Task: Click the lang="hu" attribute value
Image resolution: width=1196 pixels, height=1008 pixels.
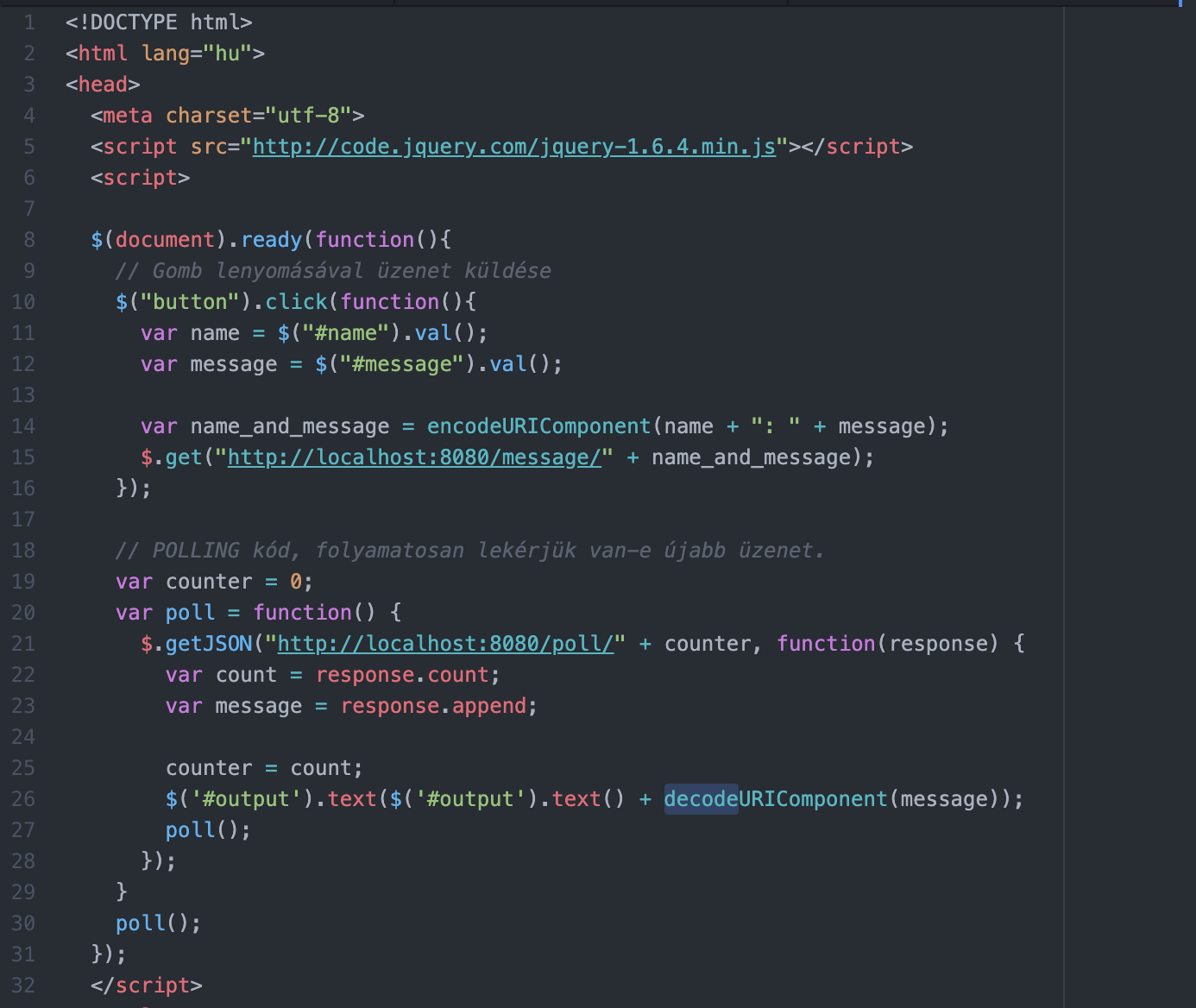Action: (227, 54)
